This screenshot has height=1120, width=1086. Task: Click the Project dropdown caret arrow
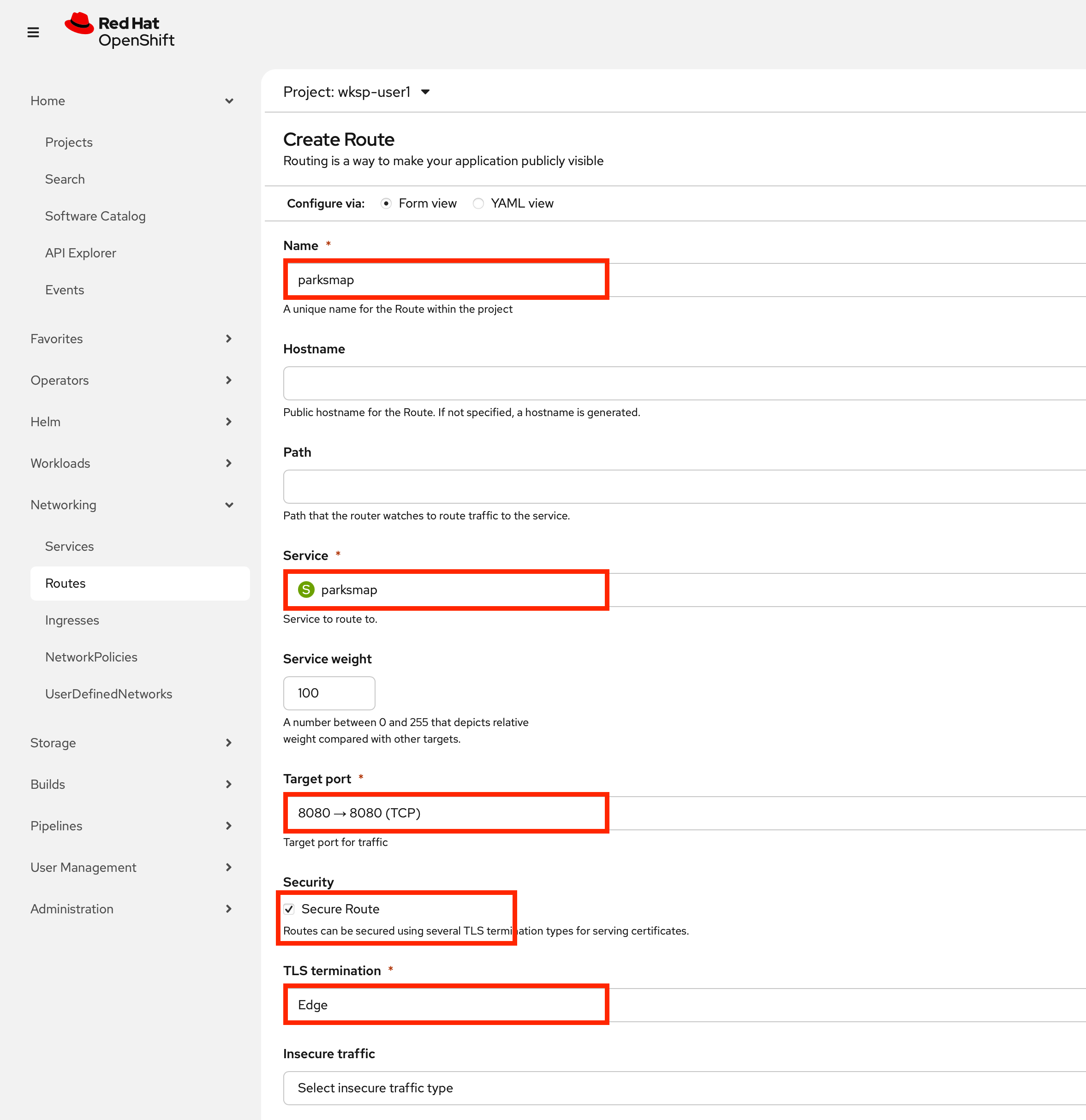[425, 92]
